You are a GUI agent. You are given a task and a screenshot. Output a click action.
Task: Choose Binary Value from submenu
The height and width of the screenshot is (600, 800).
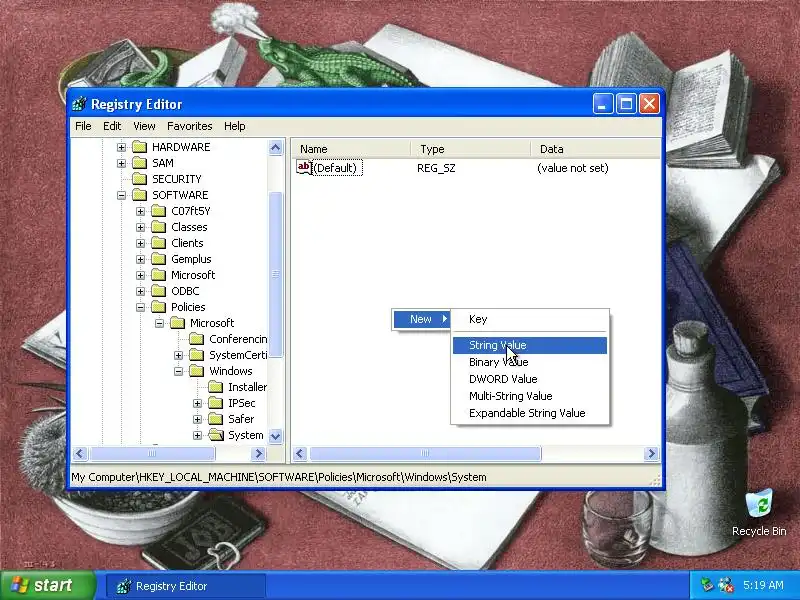click(x=530, y=362)
